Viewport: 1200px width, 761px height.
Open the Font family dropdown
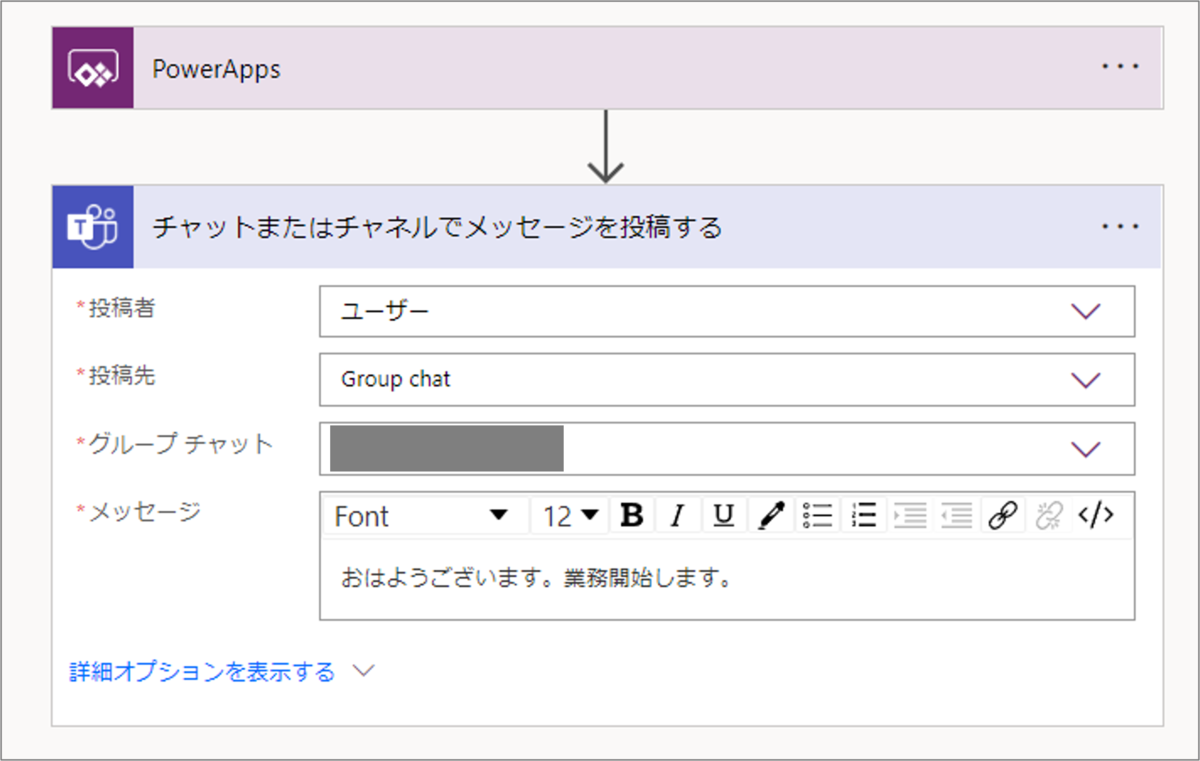click(424, 516)
